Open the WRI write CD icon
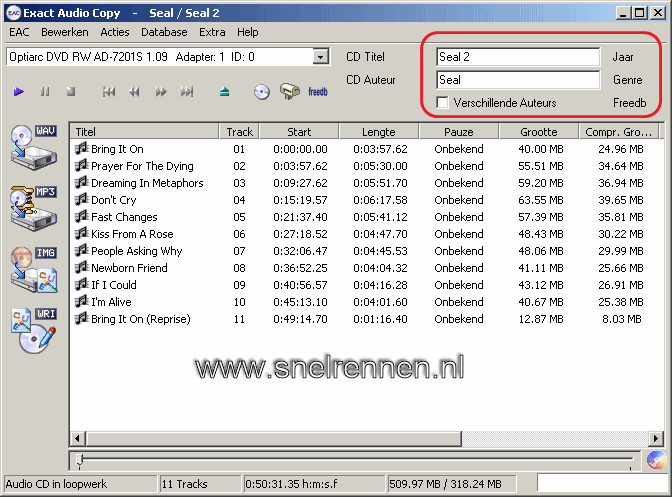Viewport: 672px width, 497px height. [x=34, y=330]
